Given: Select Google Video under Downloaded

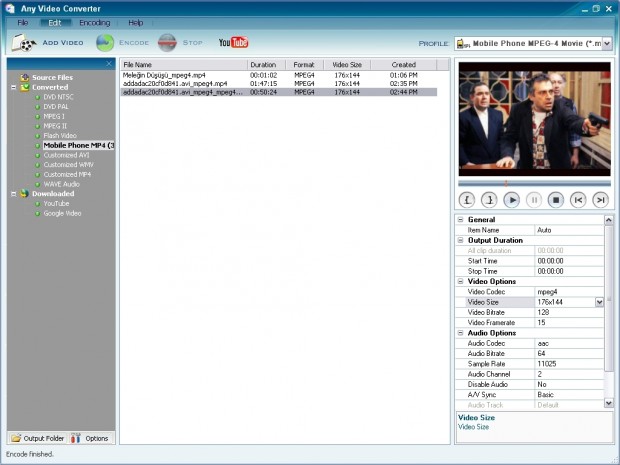Looking at the screenshot, I should [x=62, y=214].
